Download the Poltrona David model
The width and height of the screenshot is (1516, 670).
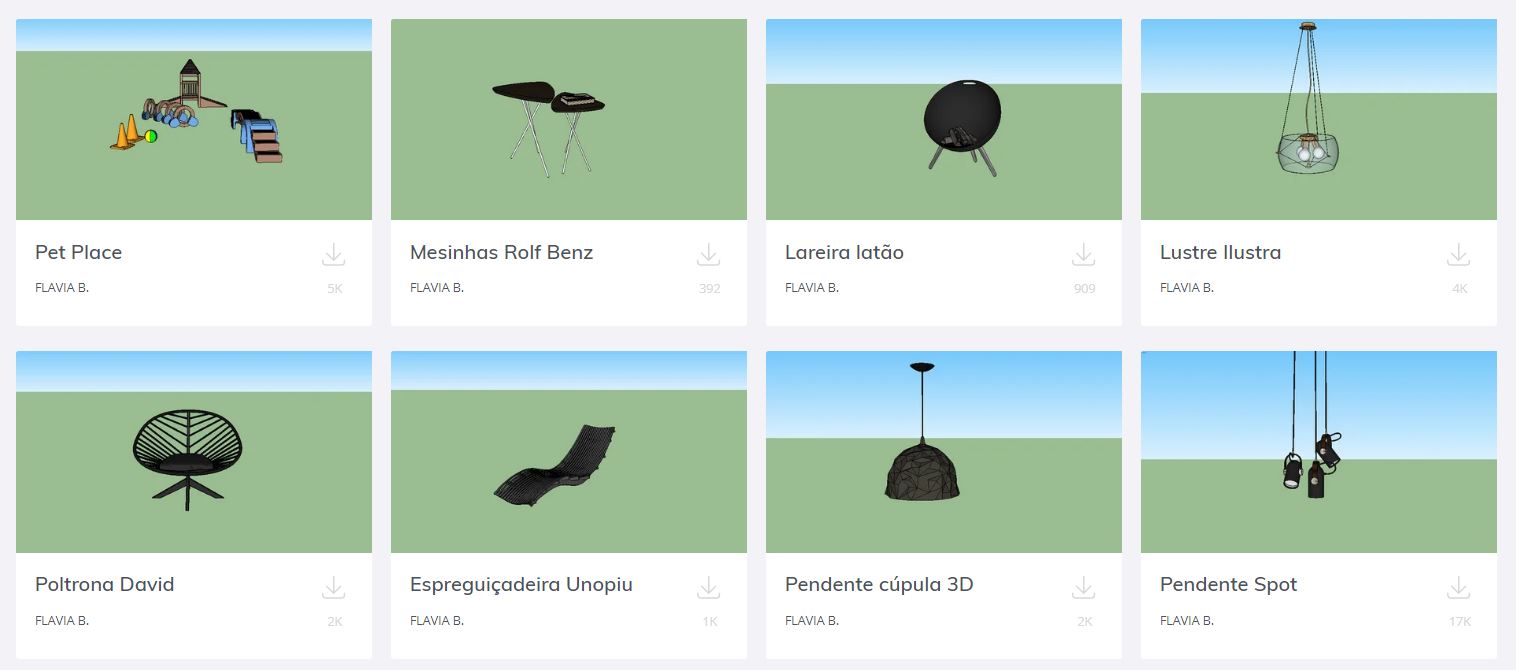[x=334, y=587]
